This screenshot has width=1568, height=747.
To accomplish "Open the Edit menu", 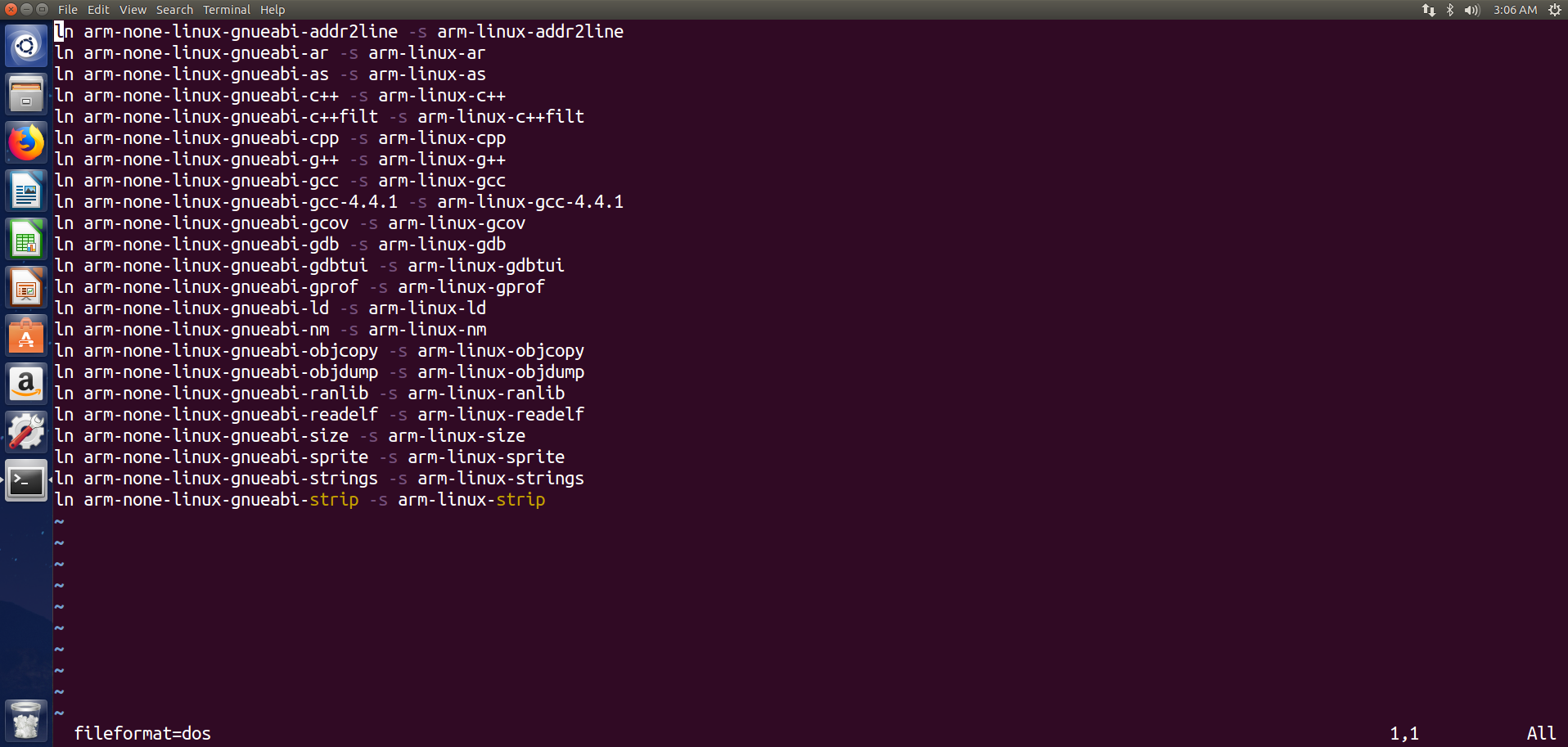I will (98, 10).
